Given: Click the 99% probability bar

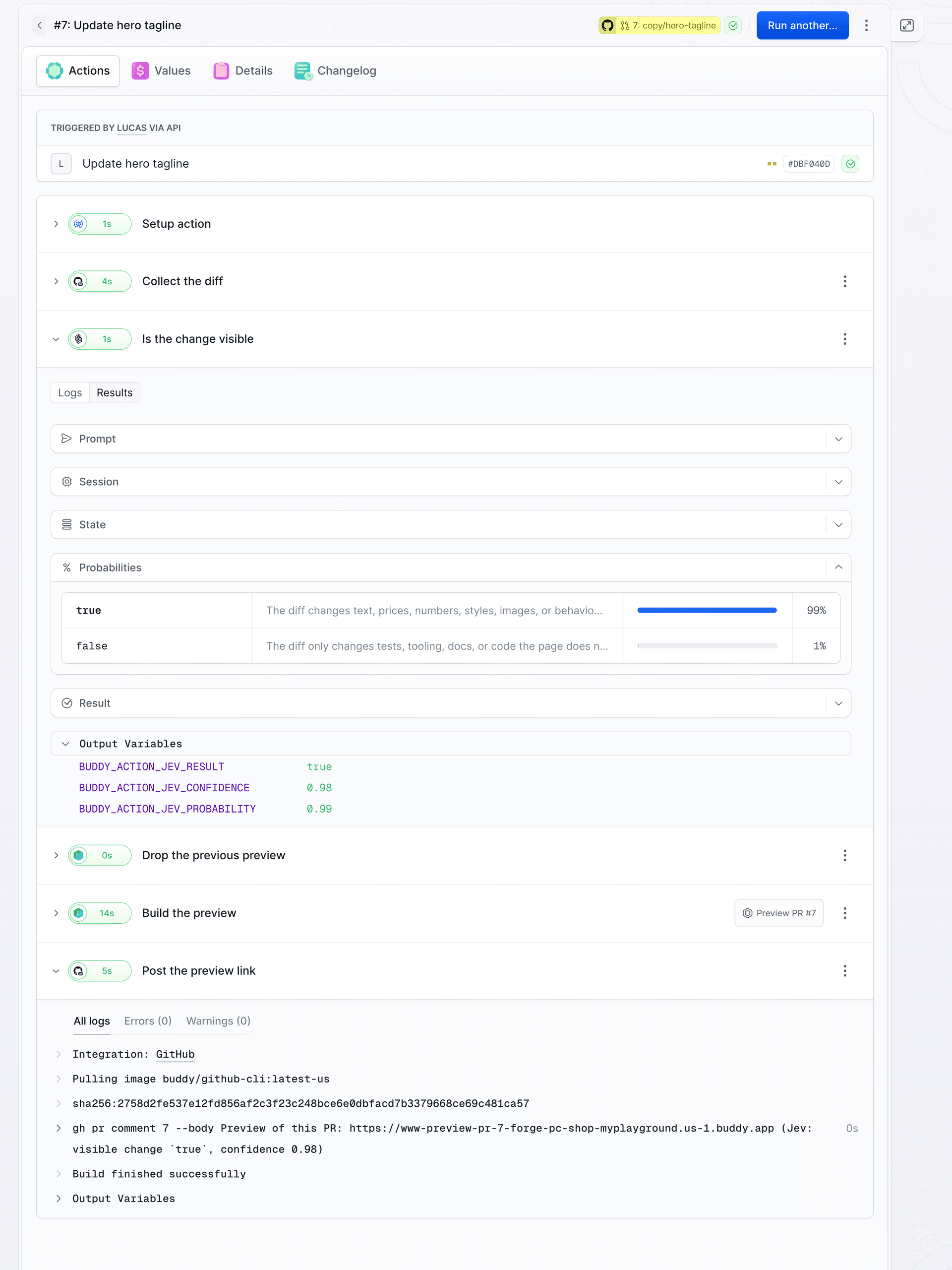Looking at the screenshot, I should tap(708, 611).
